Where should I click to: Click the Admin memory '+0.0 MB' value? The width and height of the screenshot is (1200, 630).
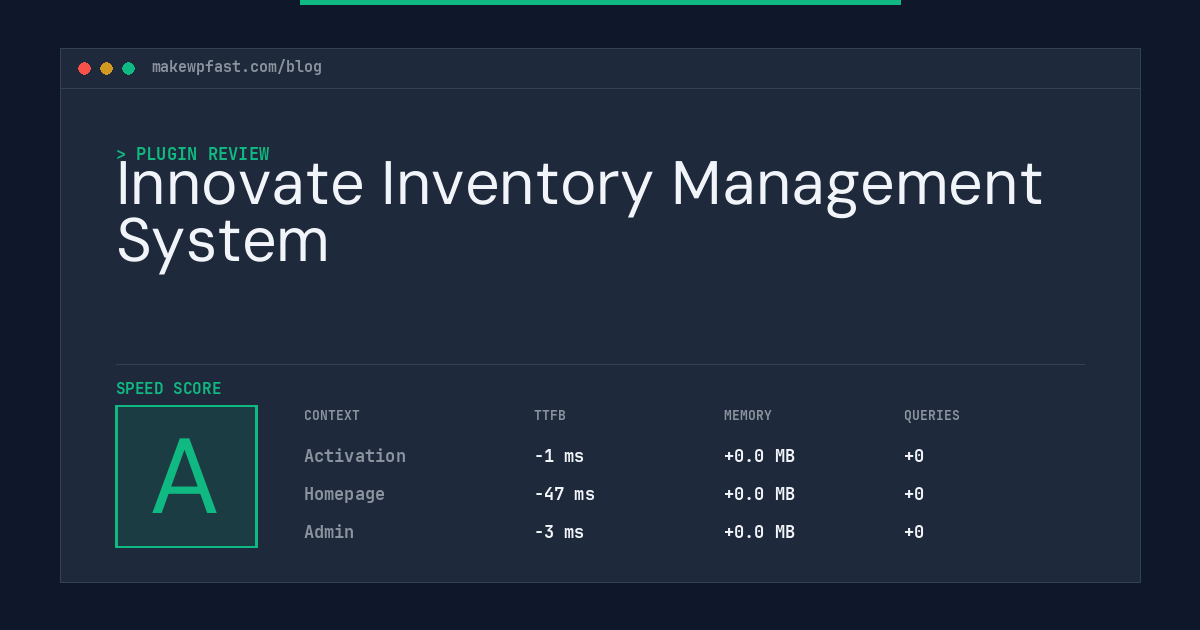click(759, 532)
